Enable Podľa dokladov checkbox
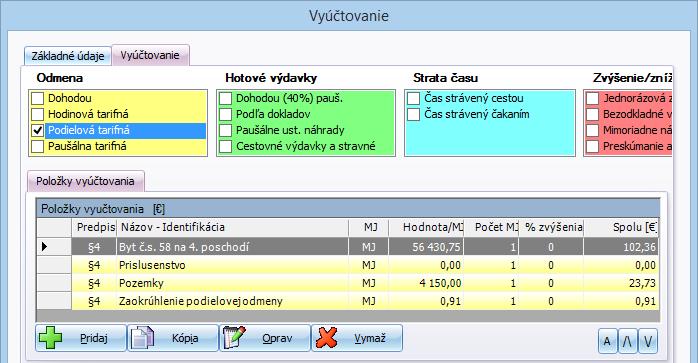Screen dimensions: 698x363 click(x=226, y=114)
